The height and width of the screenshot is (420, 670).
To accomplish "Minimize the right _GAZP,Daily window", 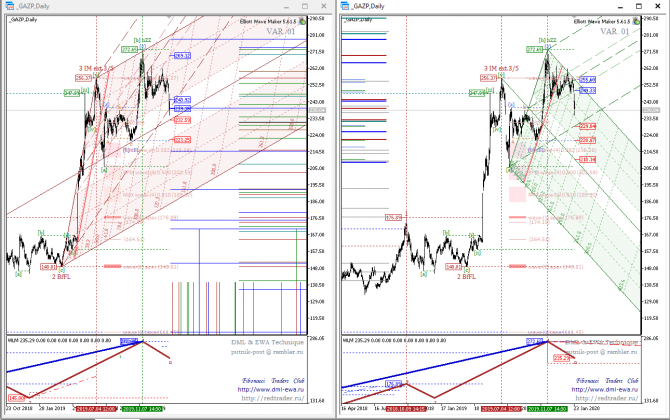I will (x=620, y=6).
